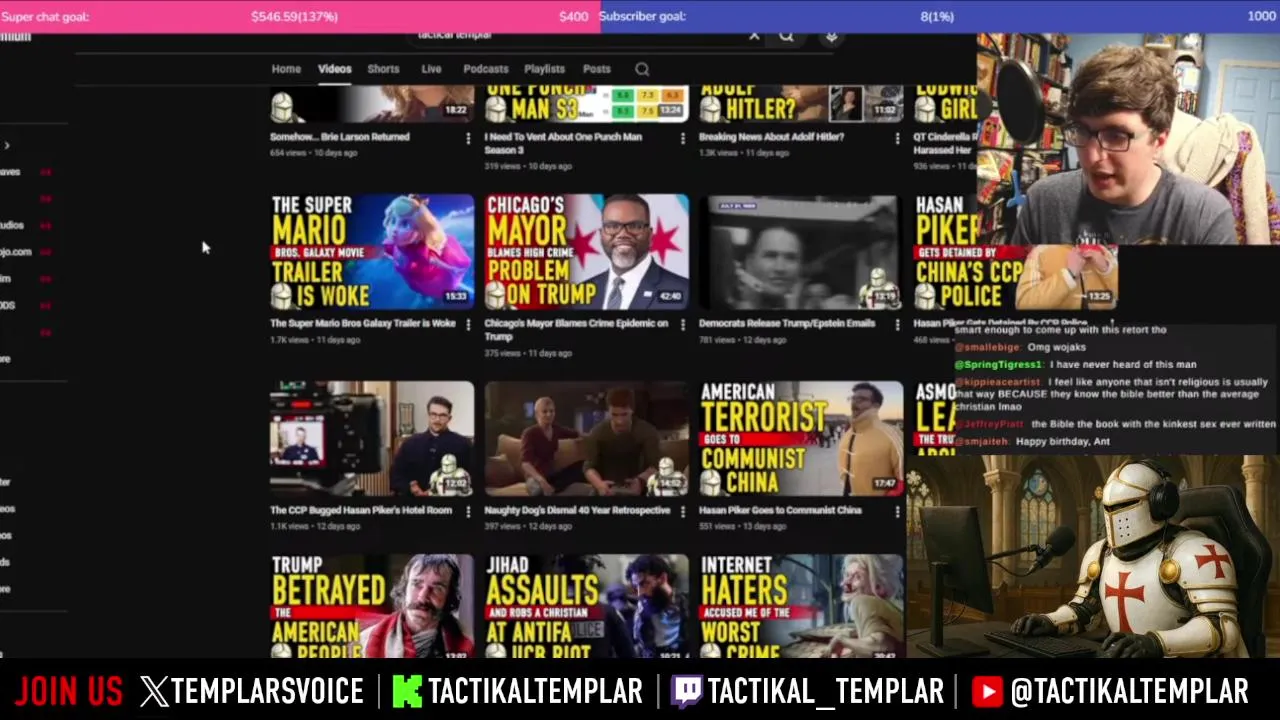Open the Posts tab
Image resolution: width=1280 pixels, height=720 pixels.
[x=597, y=69]
